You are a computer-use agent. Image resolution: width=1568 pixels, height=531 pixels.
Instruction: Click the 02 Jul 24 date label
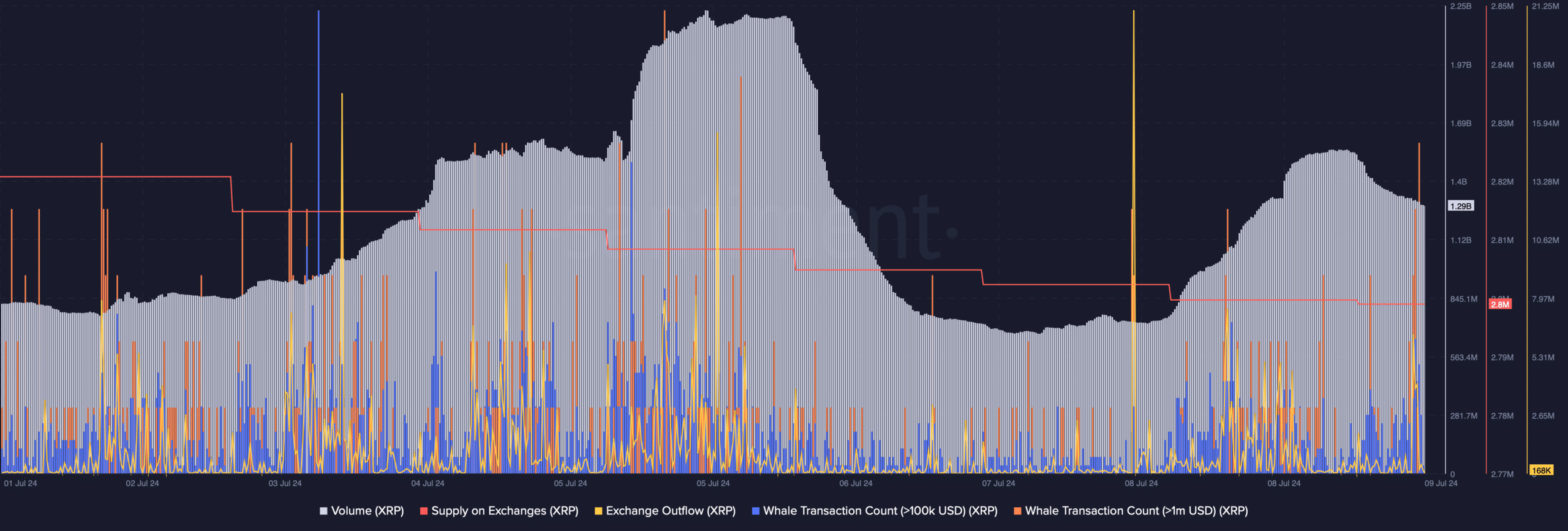click(142, 483)
